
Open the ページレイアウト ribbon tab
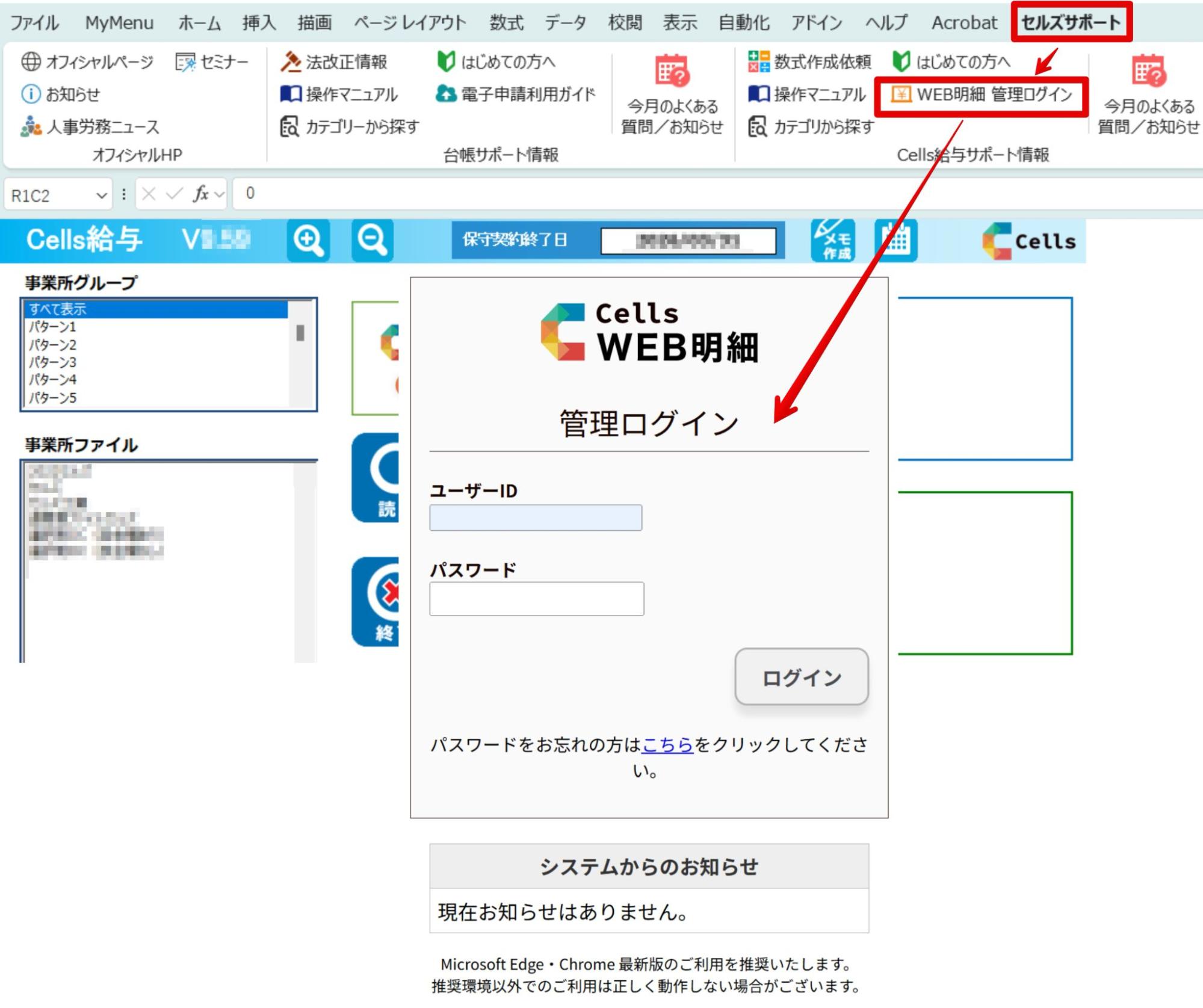click(410, 22)
